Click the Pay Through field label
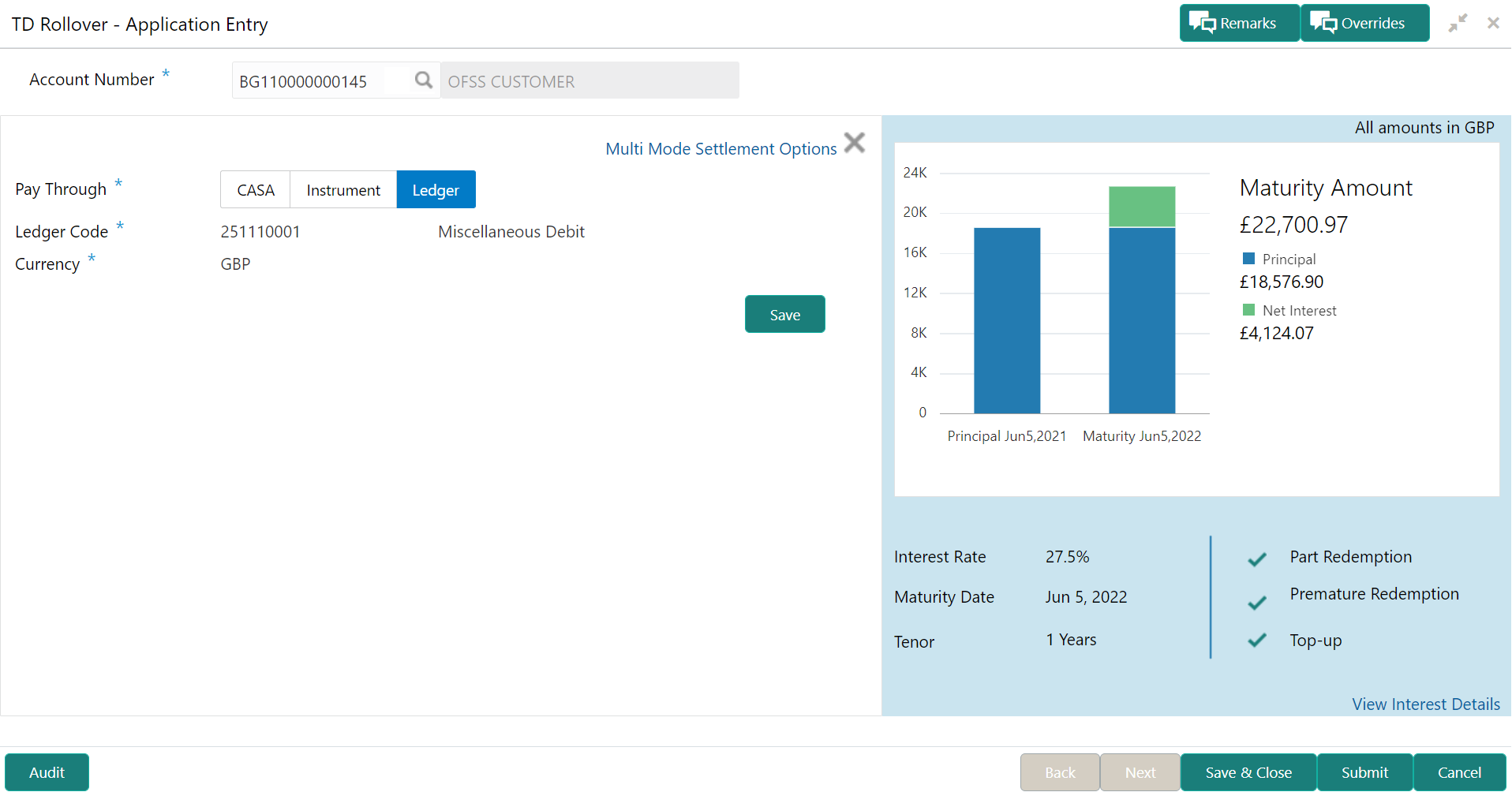The height and width of the screenshot is (792, 1512). coord(61,189)
